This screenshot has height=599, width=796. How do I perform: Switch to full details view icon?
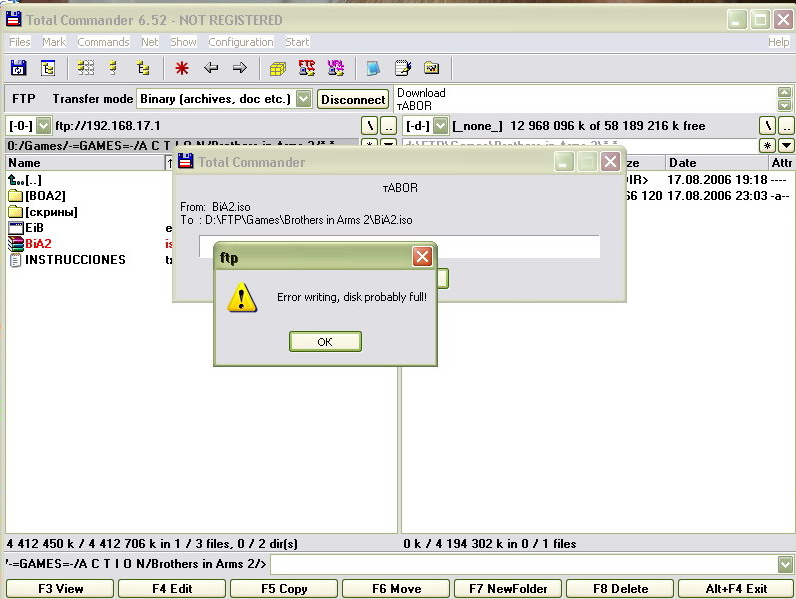[x=114, y=68]
